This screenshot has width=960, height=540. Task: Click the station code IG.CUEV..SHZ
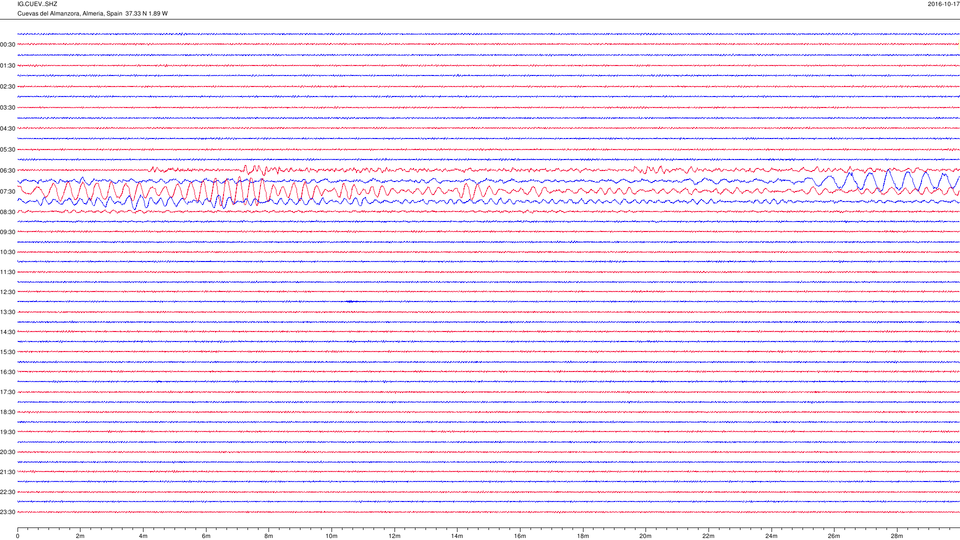click(37, 4)
